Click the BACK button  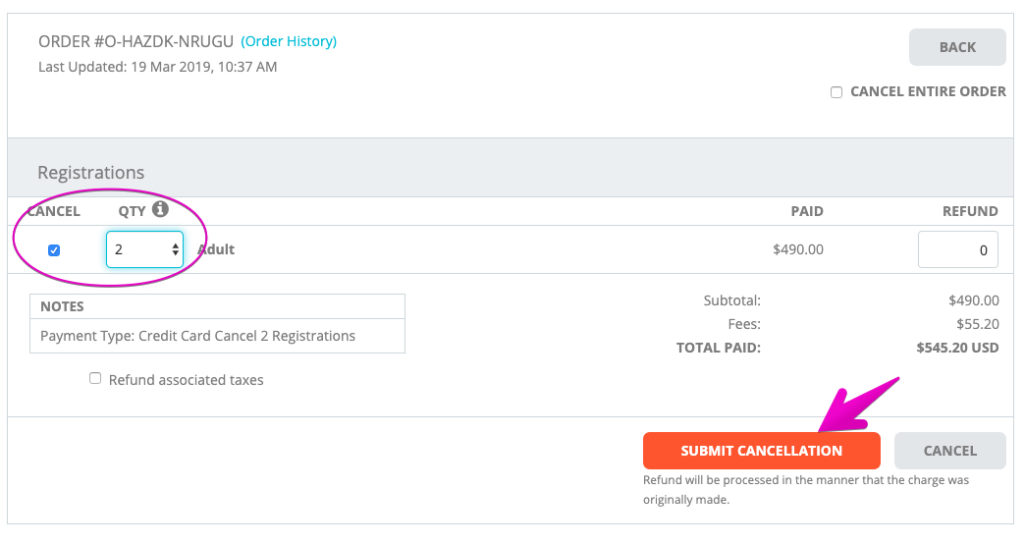957,47
